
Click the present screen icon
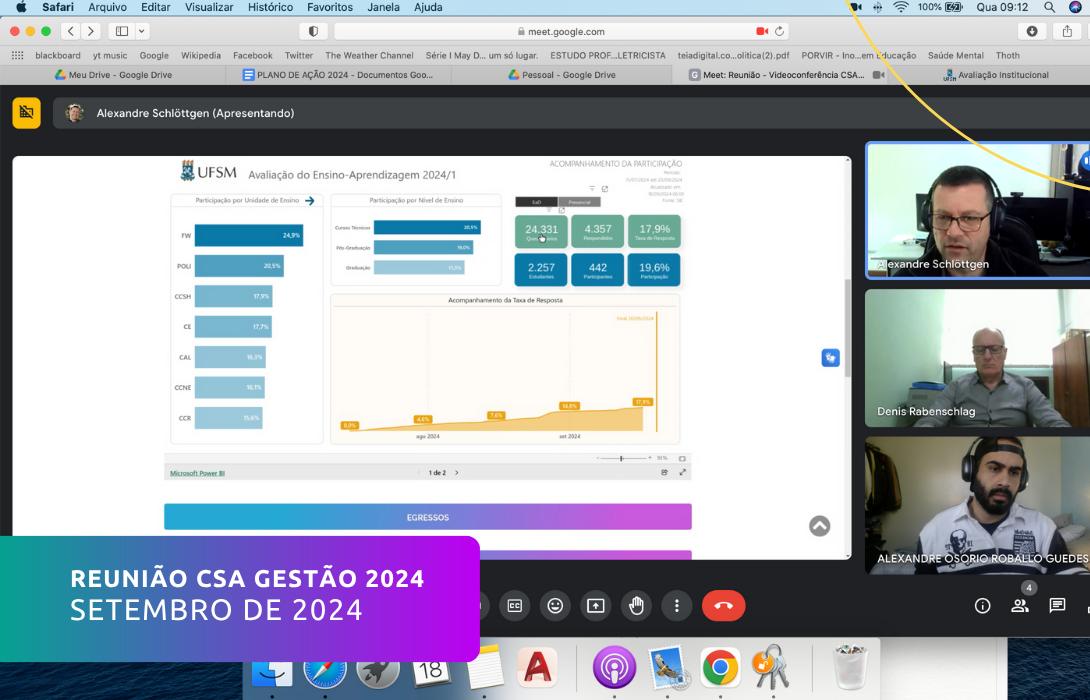tap(596, 605)
